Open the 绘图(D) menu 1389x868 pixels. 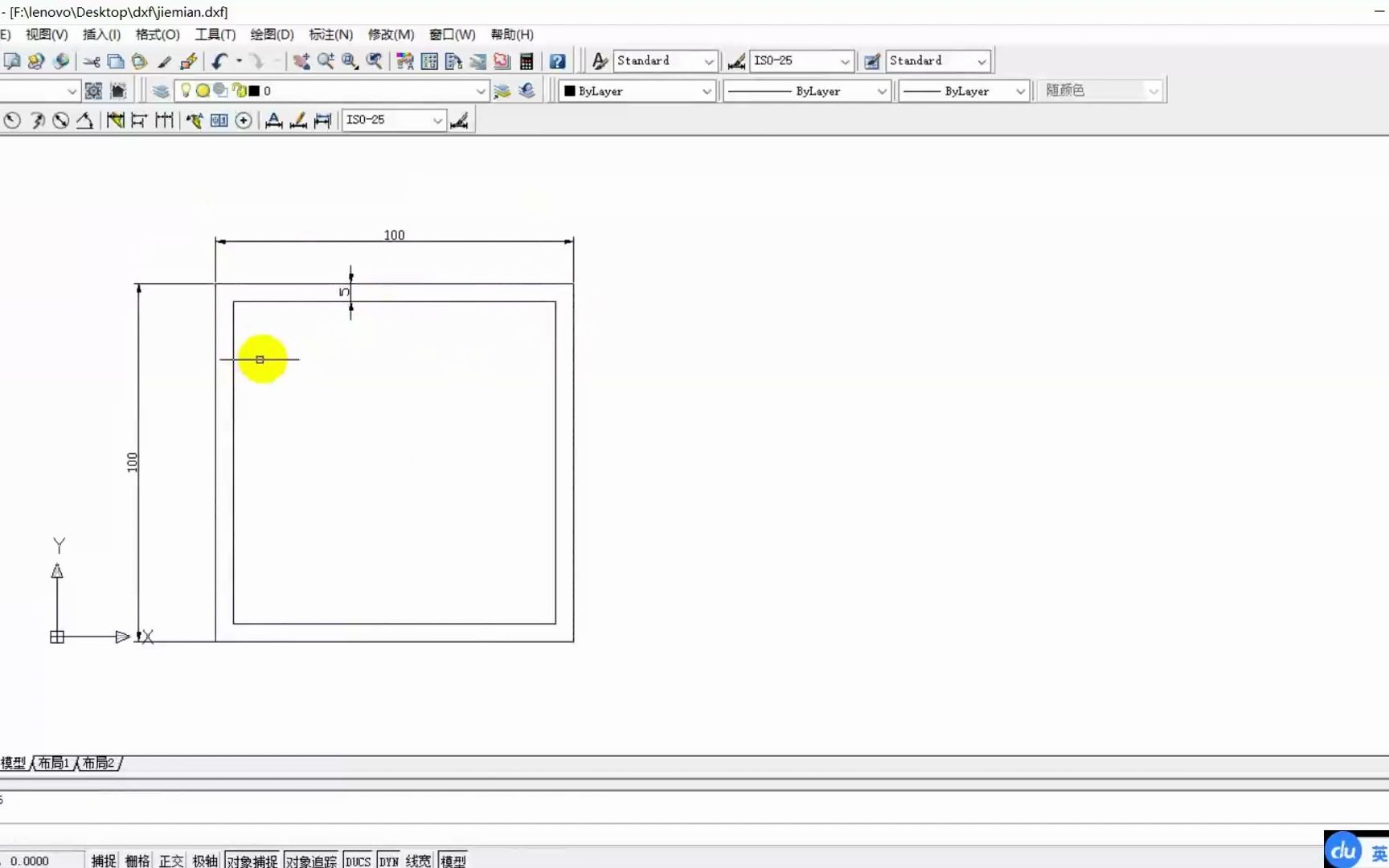272,35
